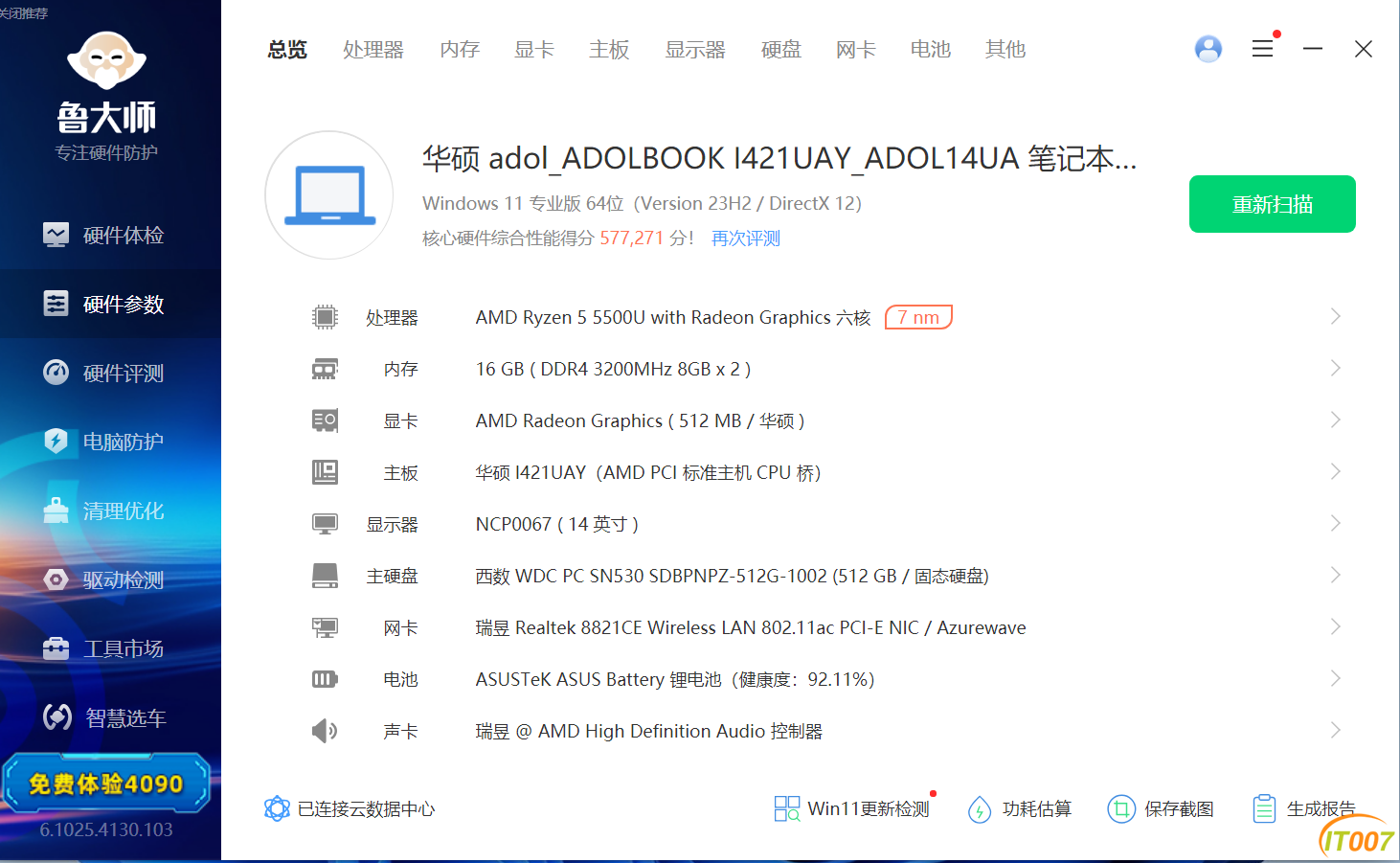Click the 16 GB DDR4 memory text
This screenshot has height=863, width=1400.
pos(613,369)
